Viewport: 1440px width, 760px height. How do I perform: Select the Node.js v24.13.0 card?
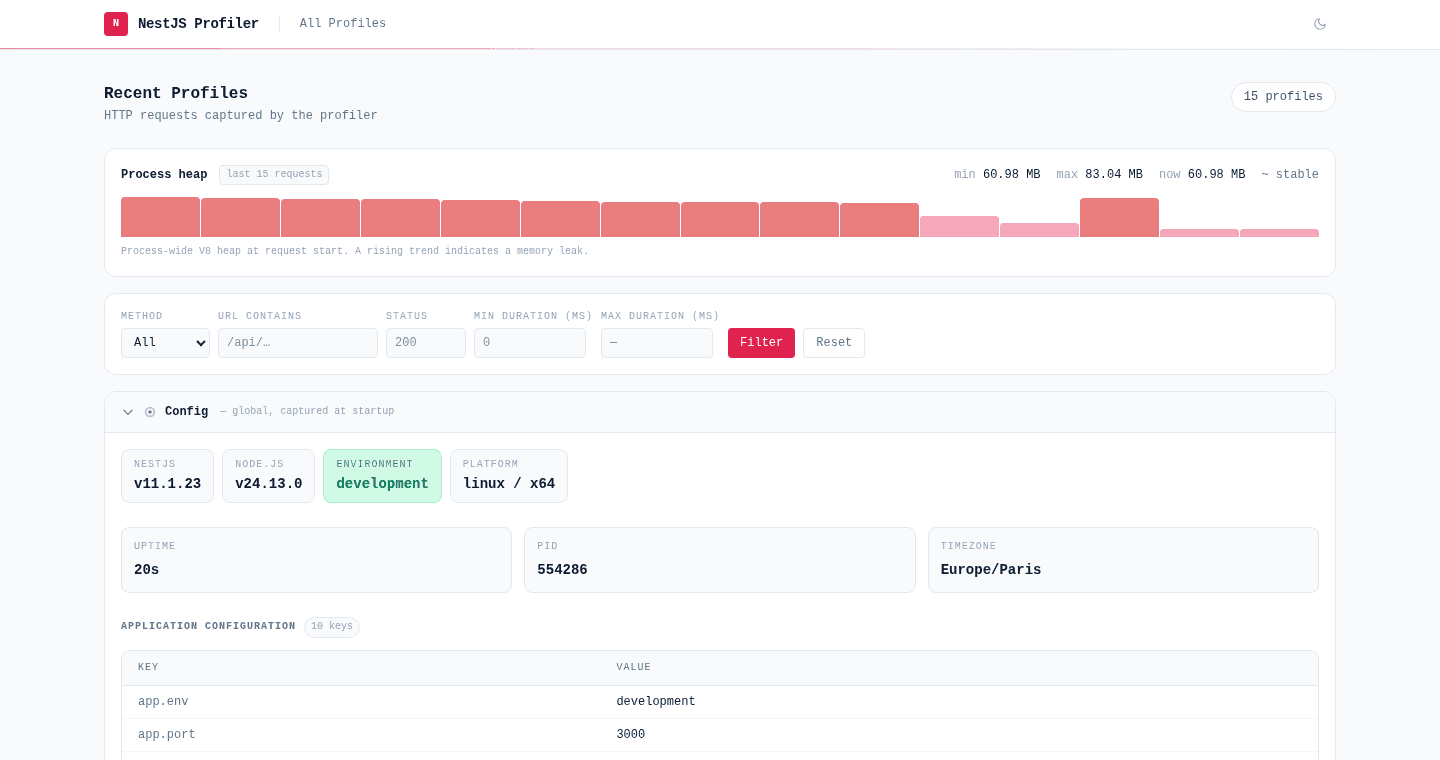click(x=268, y=476)
